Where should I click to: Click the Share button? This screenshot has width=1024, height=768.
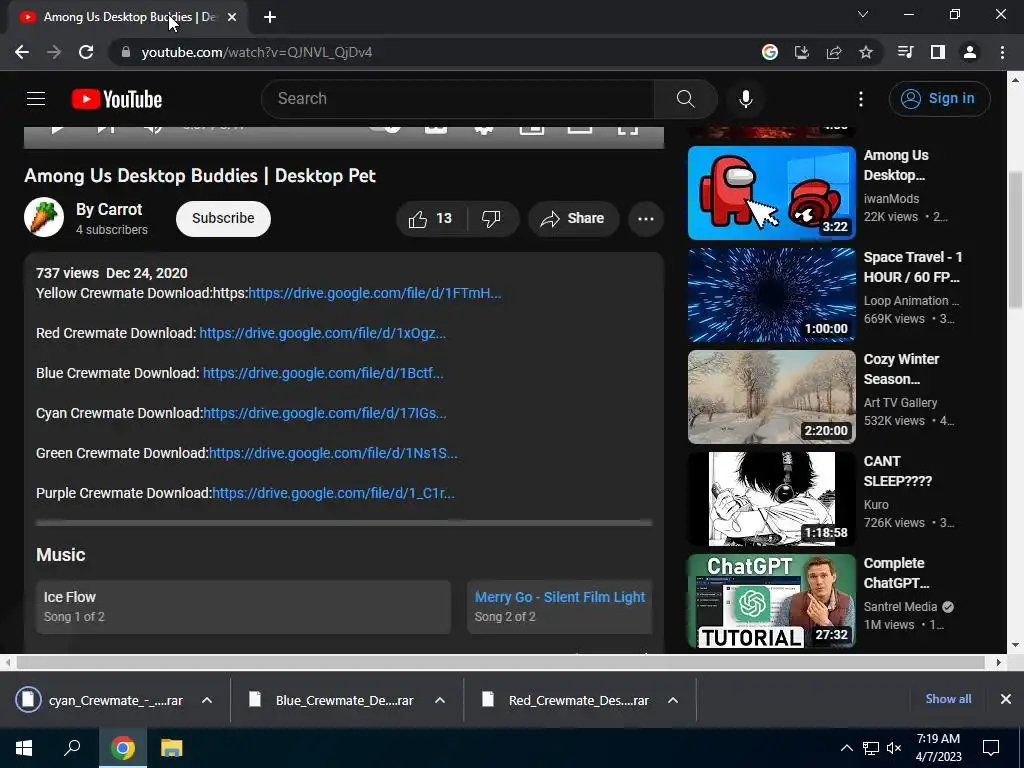click(x=573, y=219)
